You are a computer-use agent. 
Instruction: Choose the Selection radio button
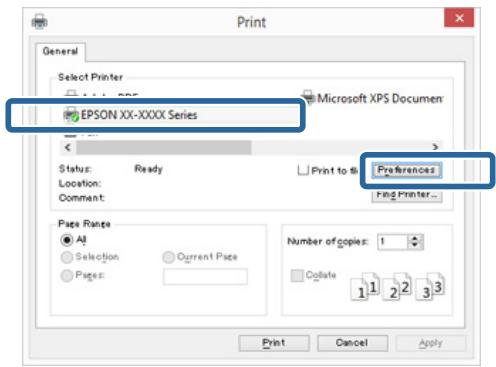(x=67, y=257)
